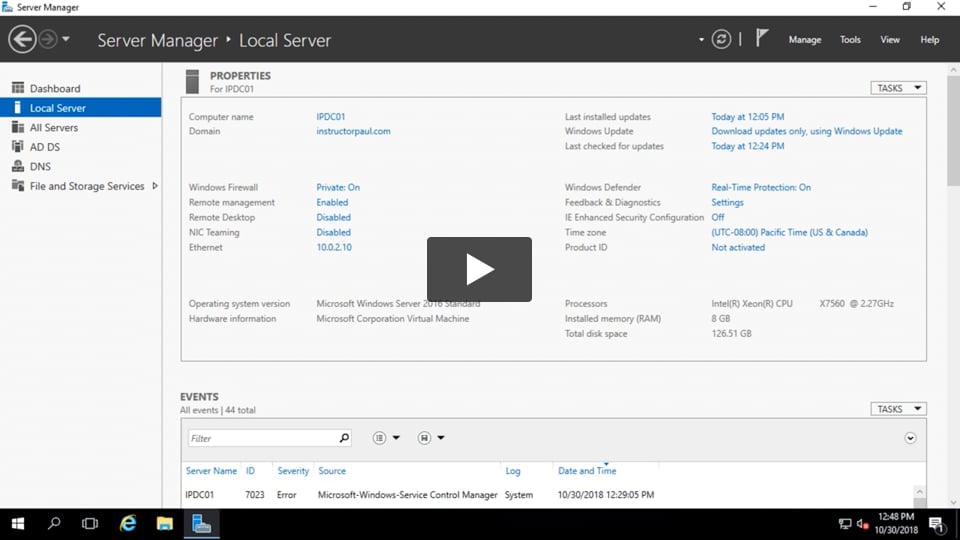Open the Events TASKS dropdown

click(898, 409)
